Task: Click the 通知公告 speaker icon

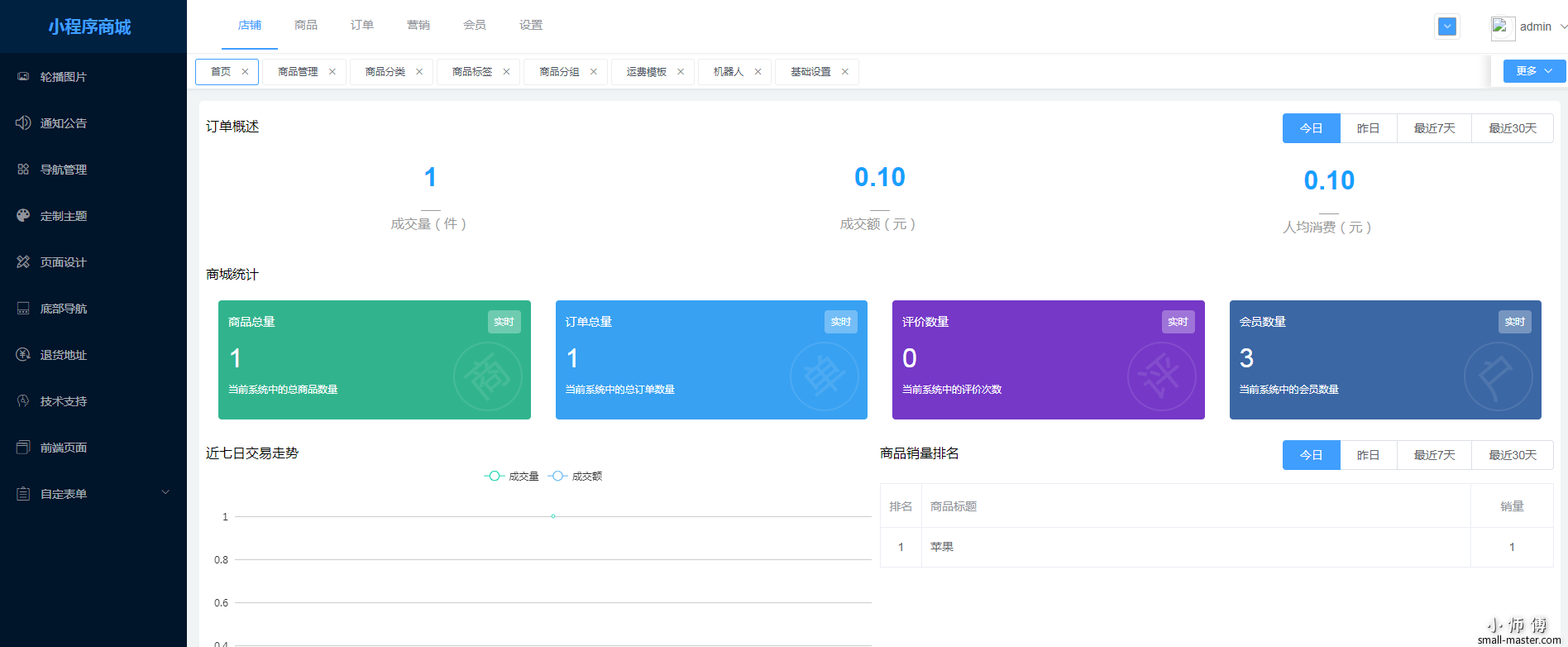Action: [23, 122]
